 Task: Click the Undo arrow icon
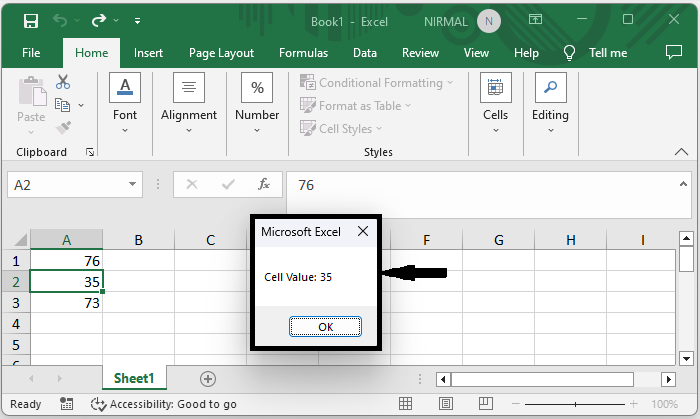click(x=60, y=20)
